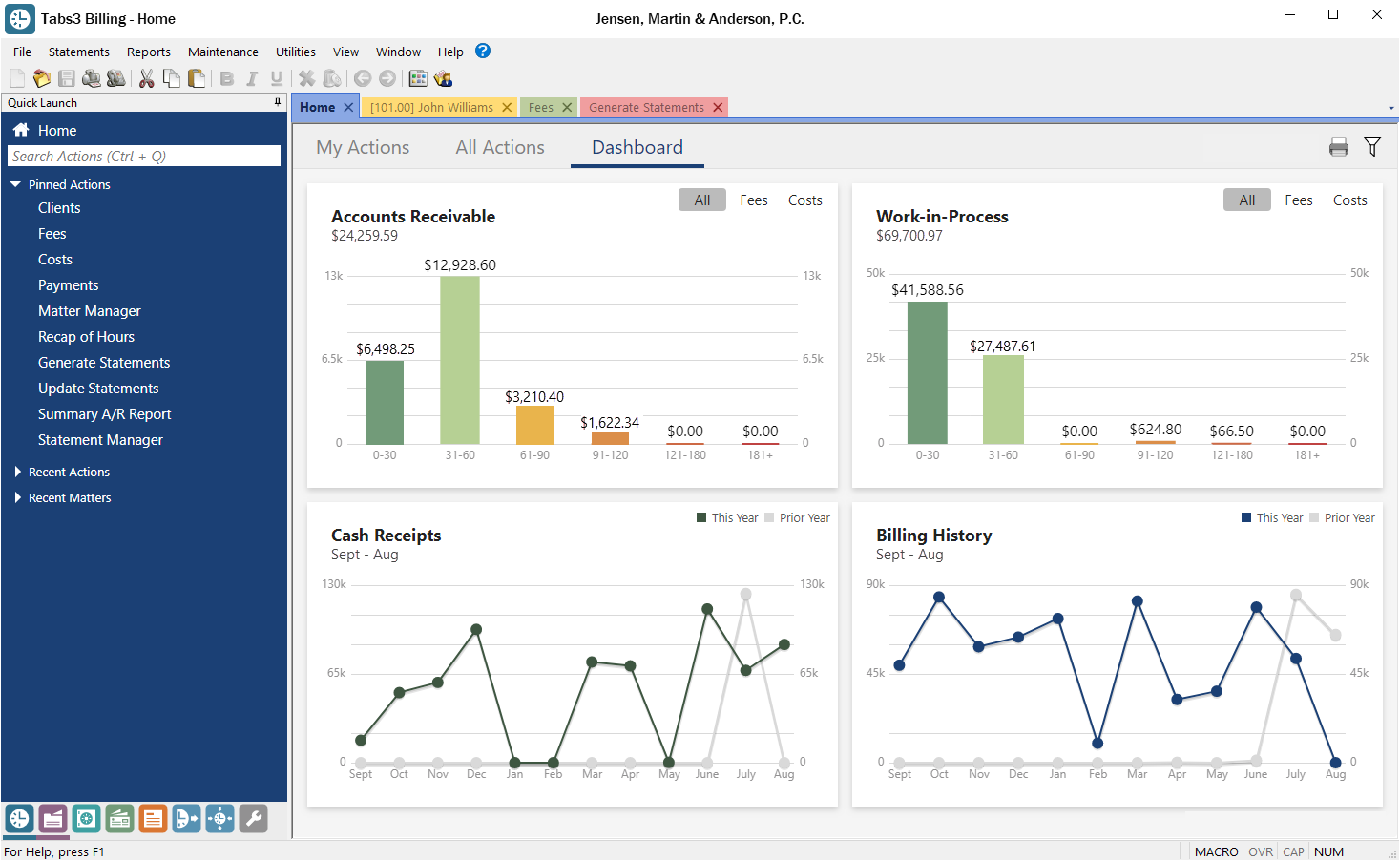Open System Configuration via the wrench icon
1400x861 pixels.
click(x=253, y=818)
